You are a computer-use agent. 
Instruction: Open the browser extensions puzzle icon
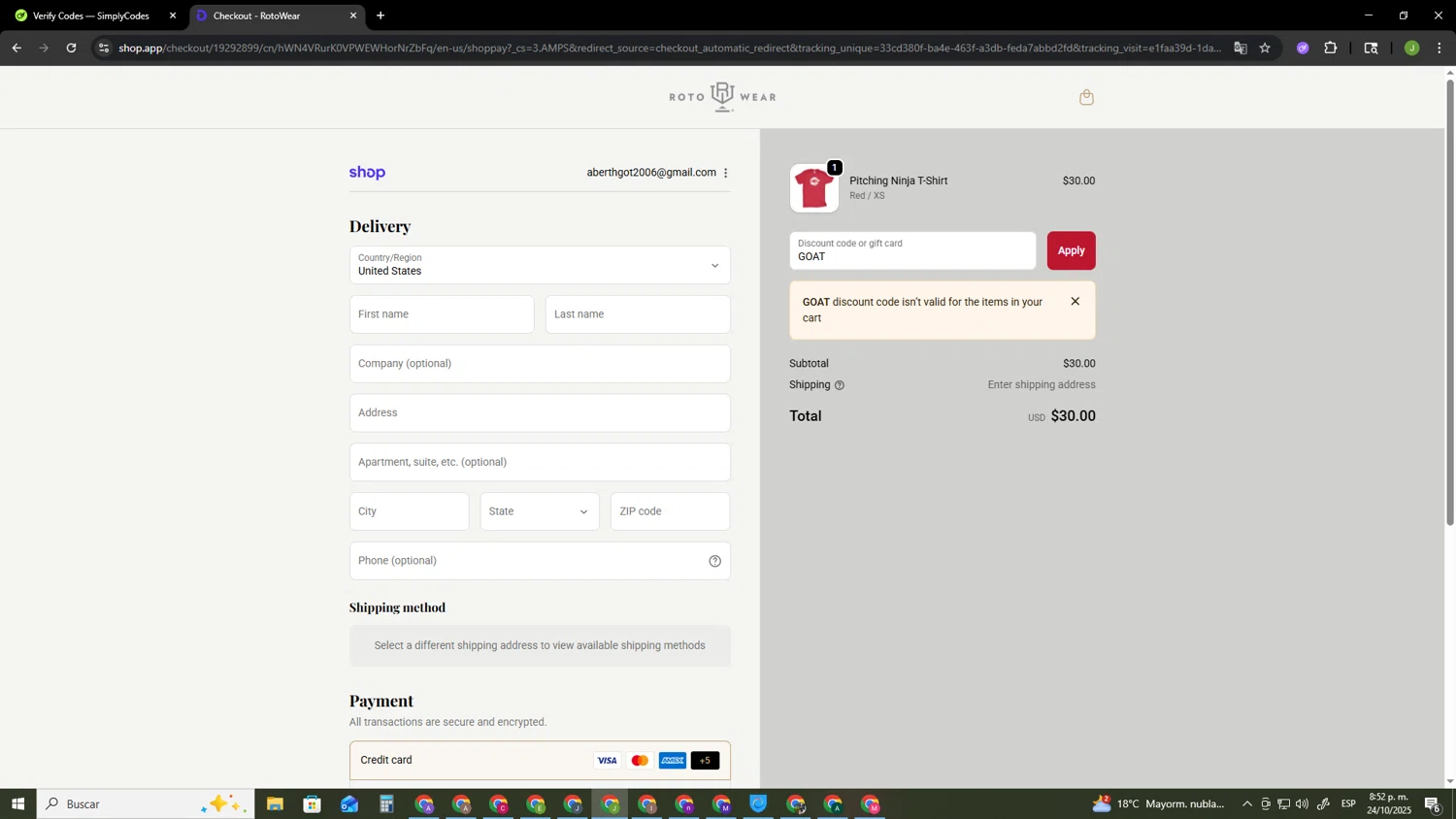[1331, 48]
